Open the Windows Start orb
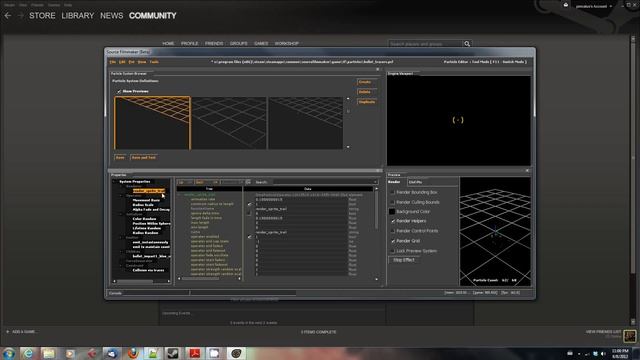Screen dimensions: 640x360 [9, 353]
